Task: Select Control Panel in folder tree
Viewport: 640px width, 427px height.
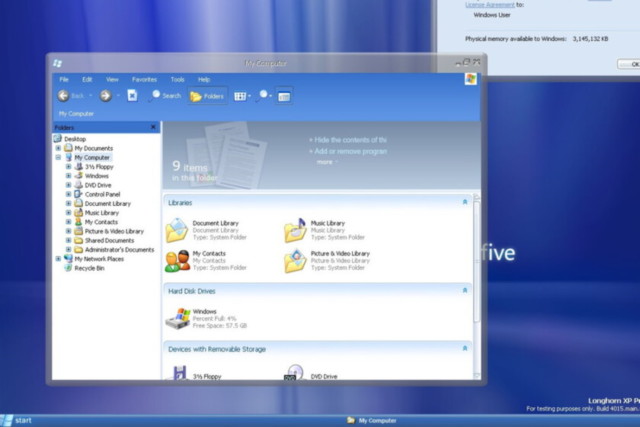Action: coord(102,194)
